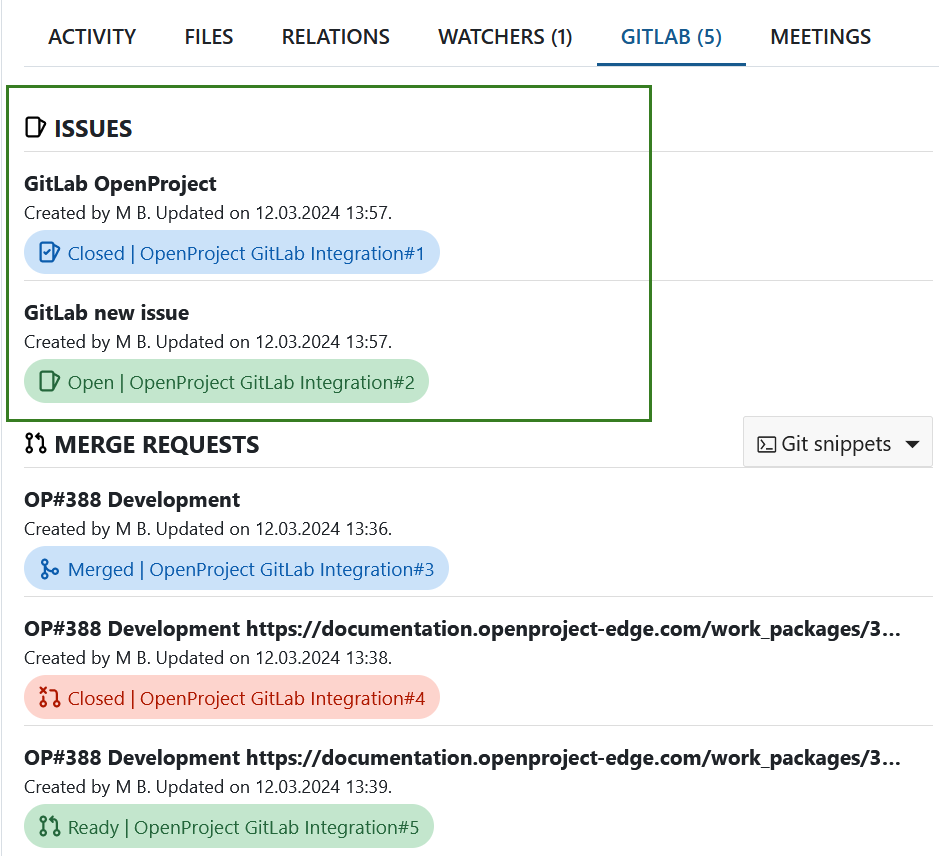
Task: Click the Git snippets button
Action: [838, 443]
